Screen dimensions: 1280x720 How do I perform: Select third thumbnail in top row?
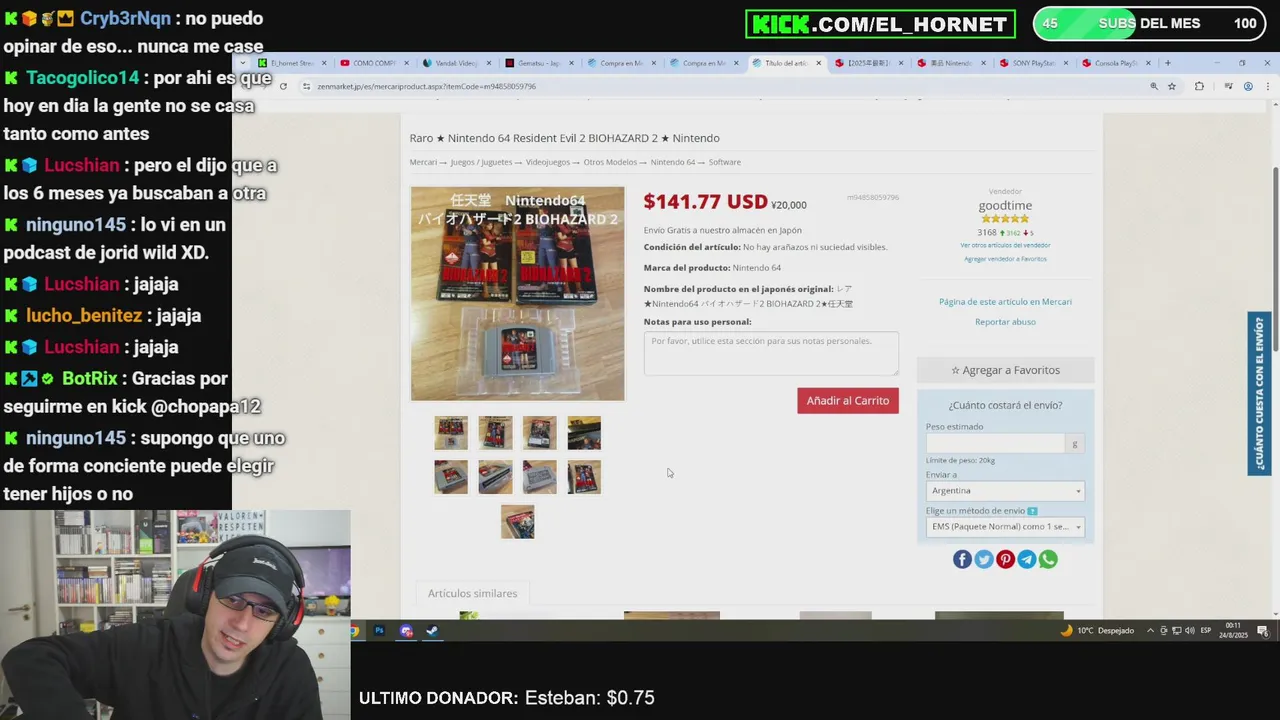[539, 433]
